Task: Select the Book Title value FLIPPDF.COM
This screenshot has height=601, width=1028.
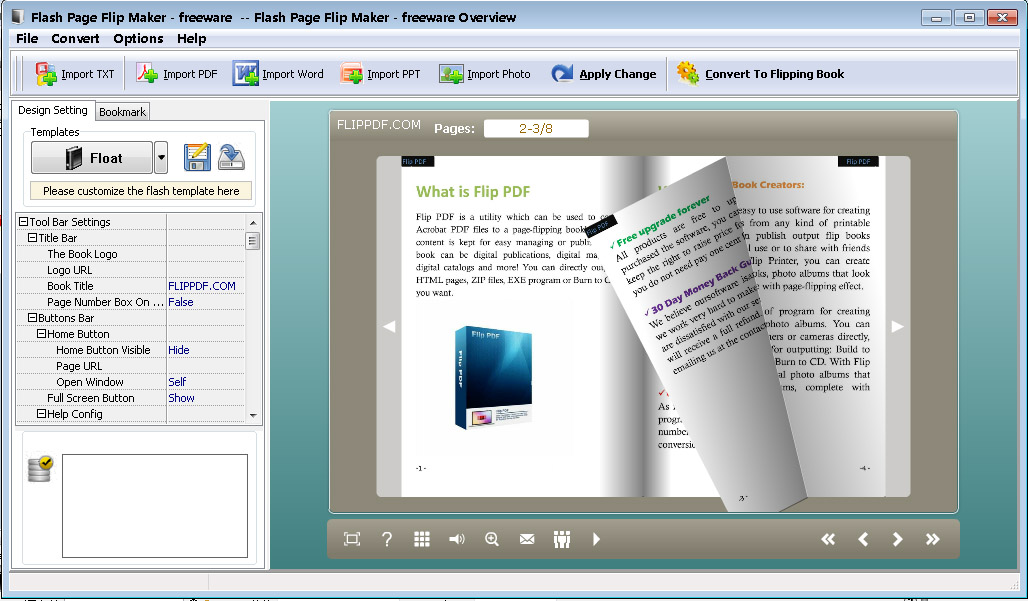Action: click(202, 286)
